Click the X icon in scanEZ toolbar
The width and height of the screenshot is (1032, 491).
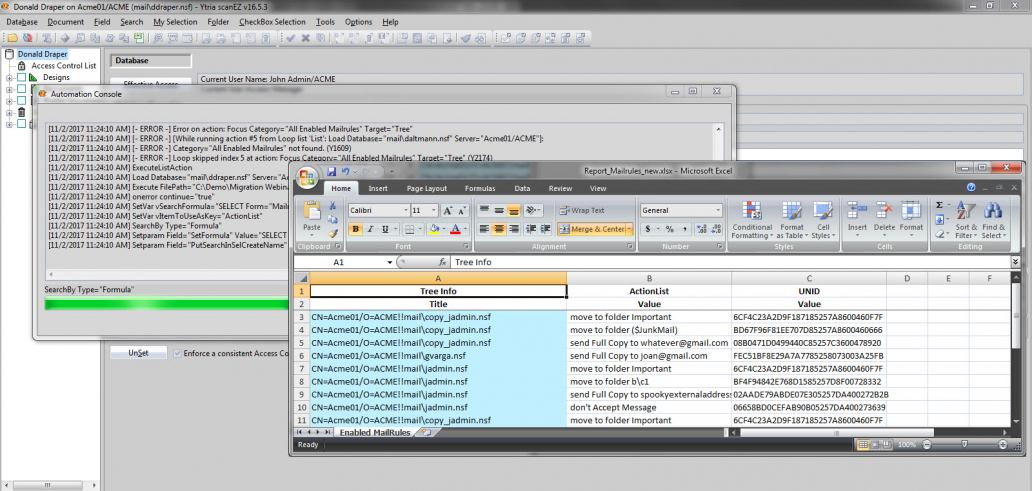305,38
